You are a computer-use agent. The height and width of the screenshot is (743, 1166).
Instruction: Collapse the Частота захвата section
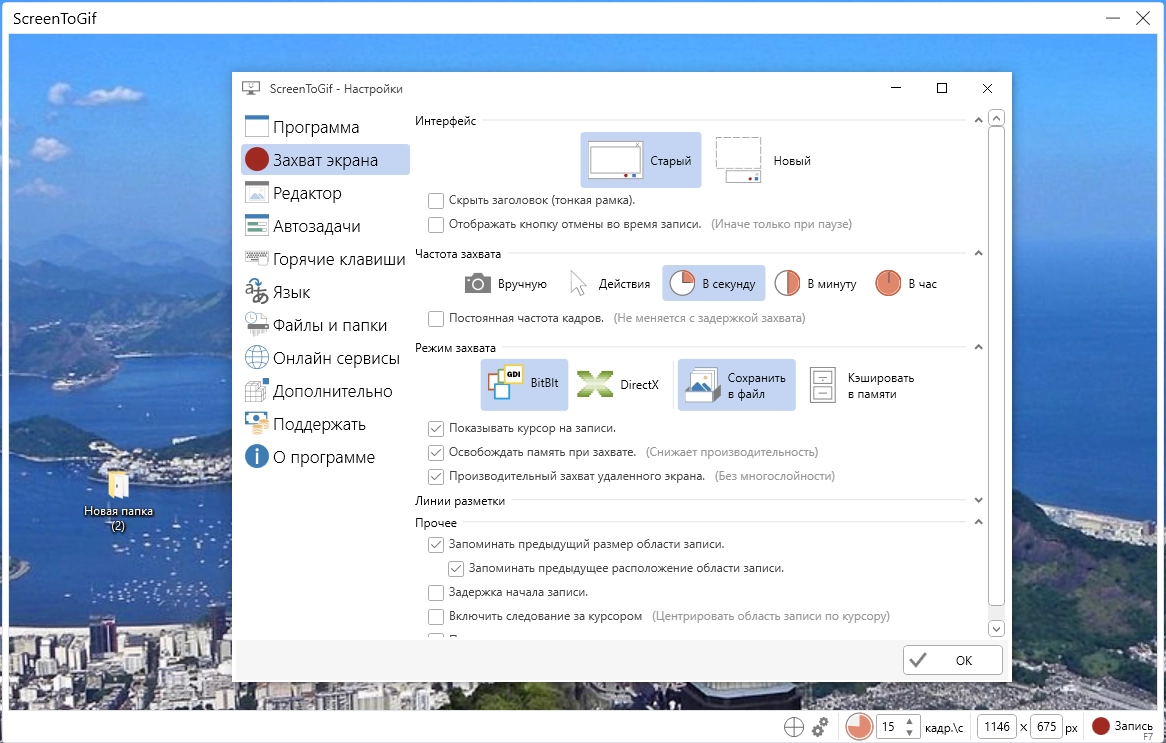tap(979, 254)
